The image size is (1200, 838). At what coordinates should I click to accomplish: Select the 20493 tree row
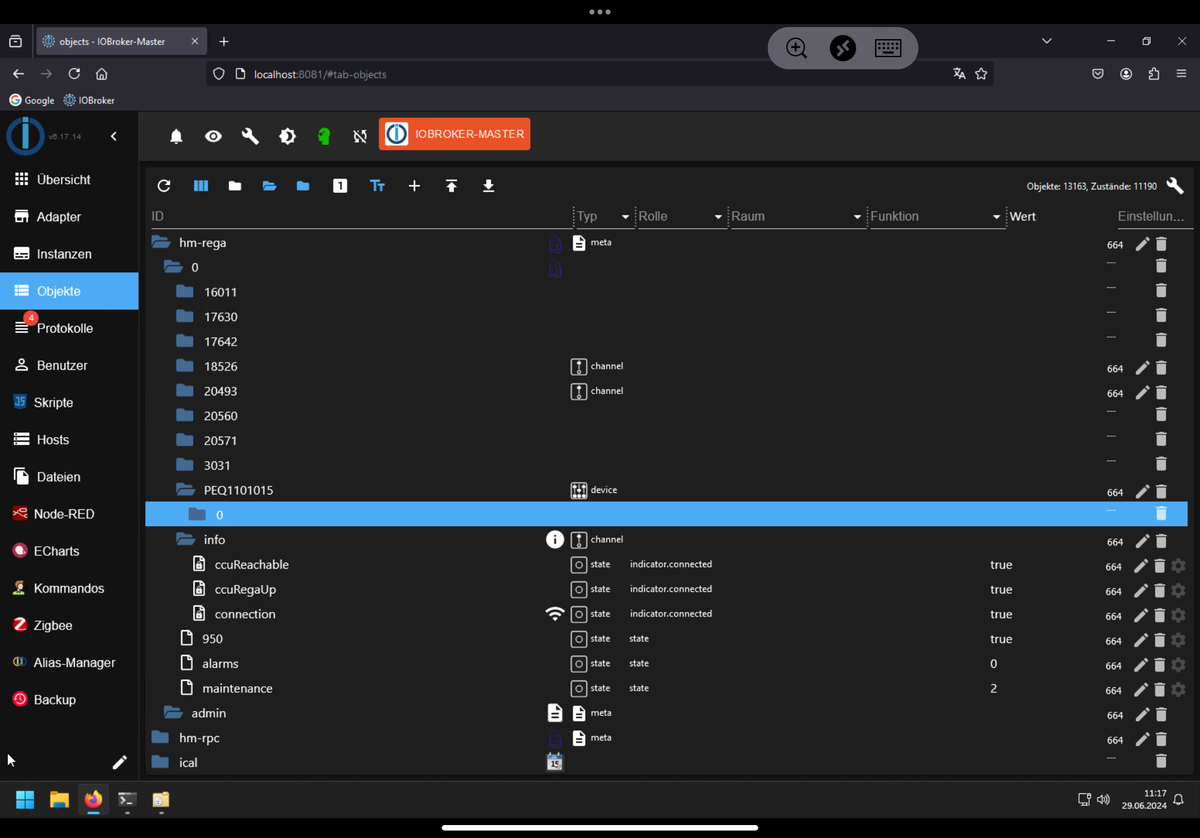[x=666, y=391]
